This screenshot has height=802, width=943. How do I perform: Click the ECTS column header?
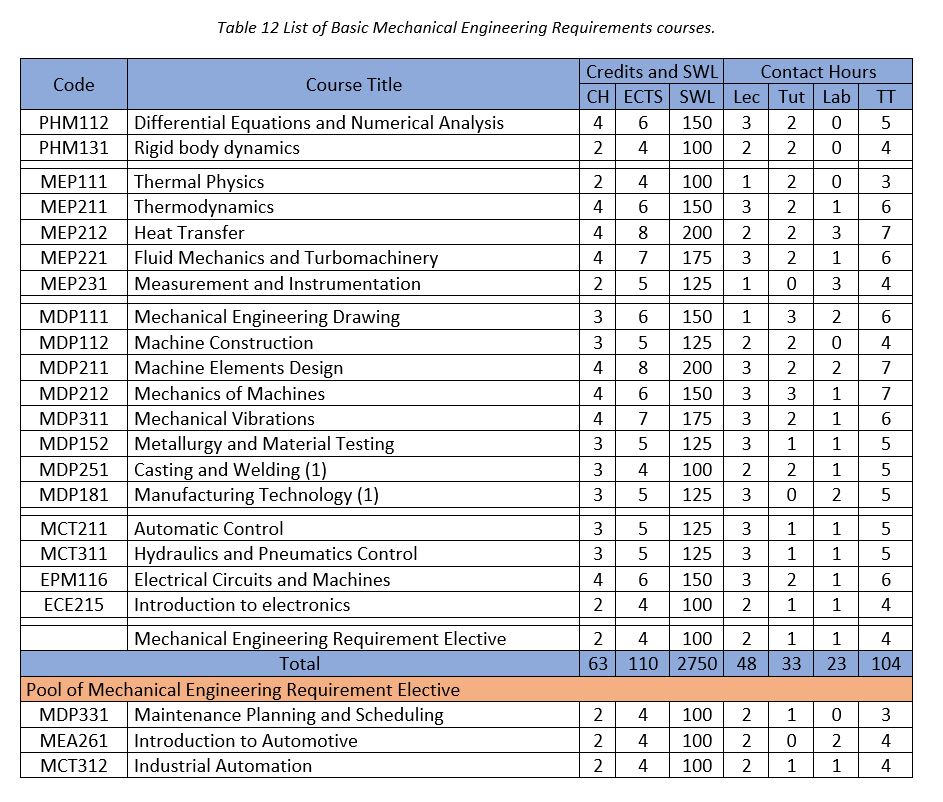coord(642,97)
